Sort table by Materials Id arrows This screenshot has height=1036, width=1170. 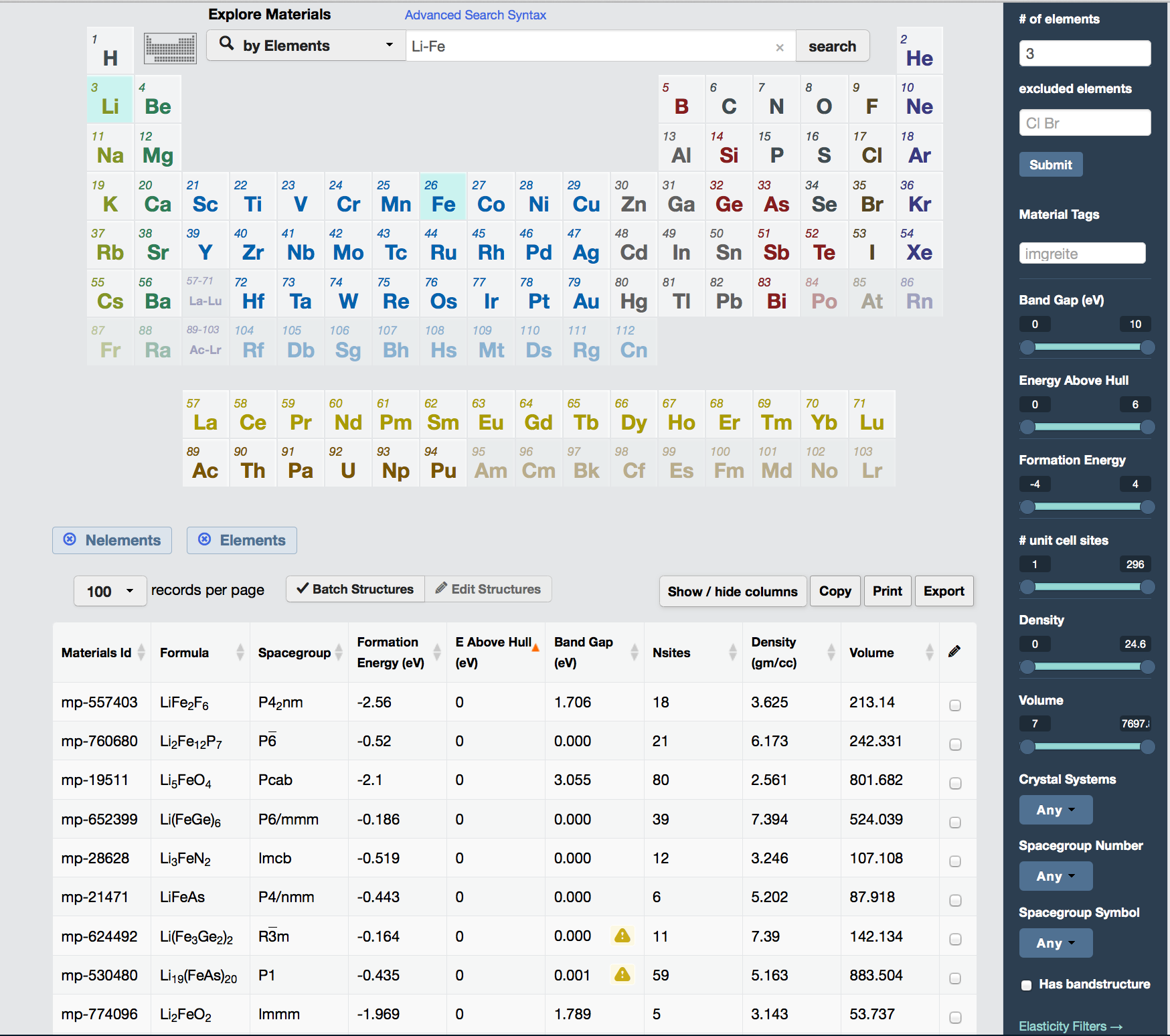[141, 652]
